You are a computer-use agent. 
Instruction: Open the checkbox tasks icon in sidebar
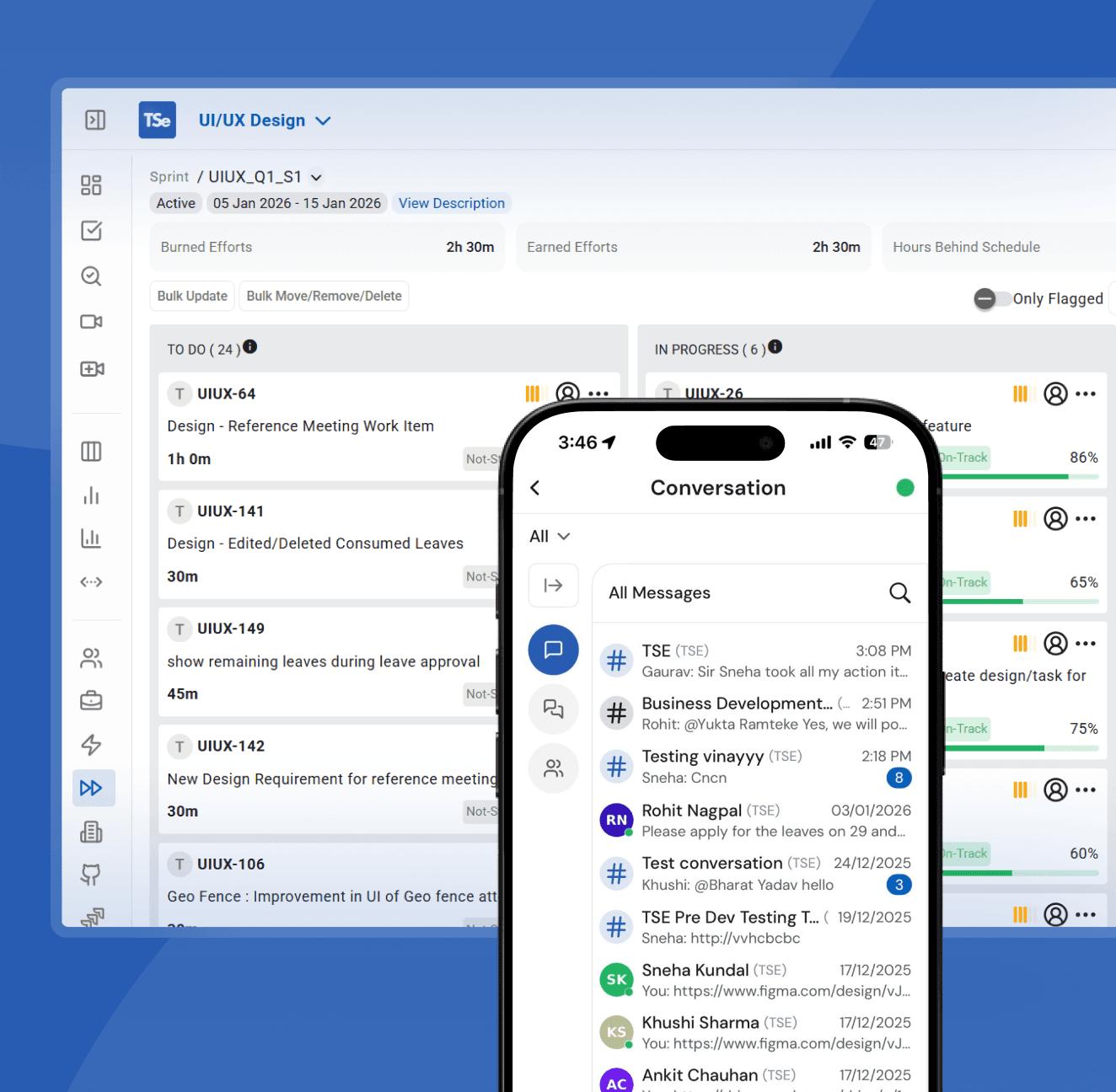click(x=91, y=231)
